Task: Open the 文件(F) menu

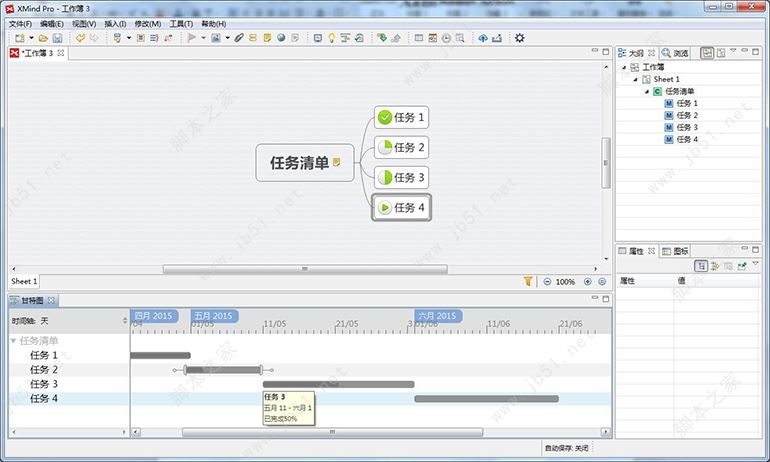Action: [x=20, y=24]
